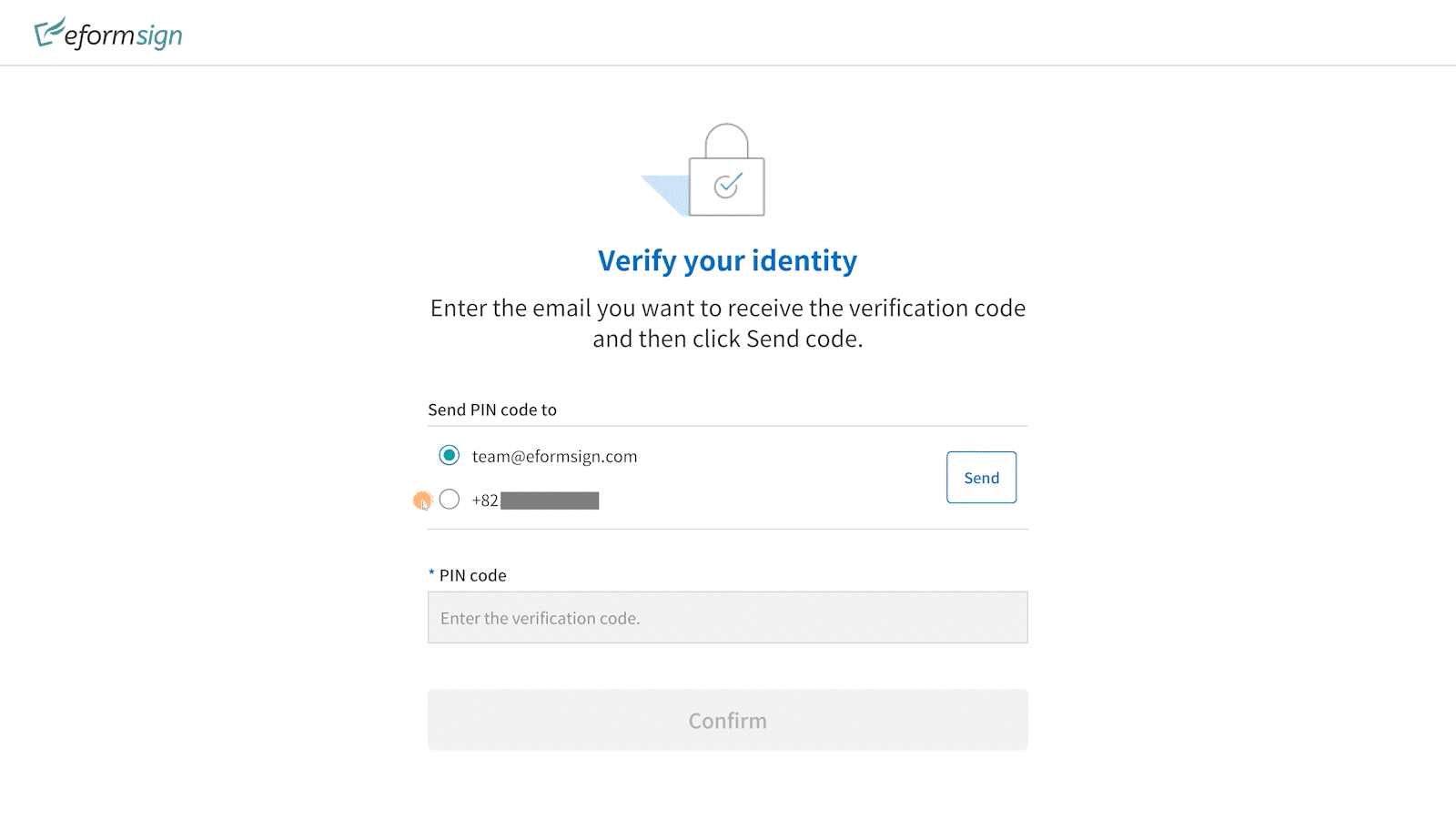Click the Verify your identity heading
This screenshot has height=819, width=1456.
[x=727, y=261]
